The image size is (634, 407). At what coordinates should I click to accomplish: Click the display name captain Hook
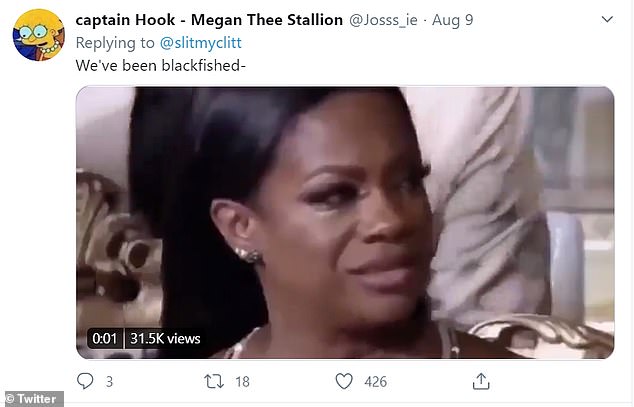pyautogui.click(x=125, y=20)
